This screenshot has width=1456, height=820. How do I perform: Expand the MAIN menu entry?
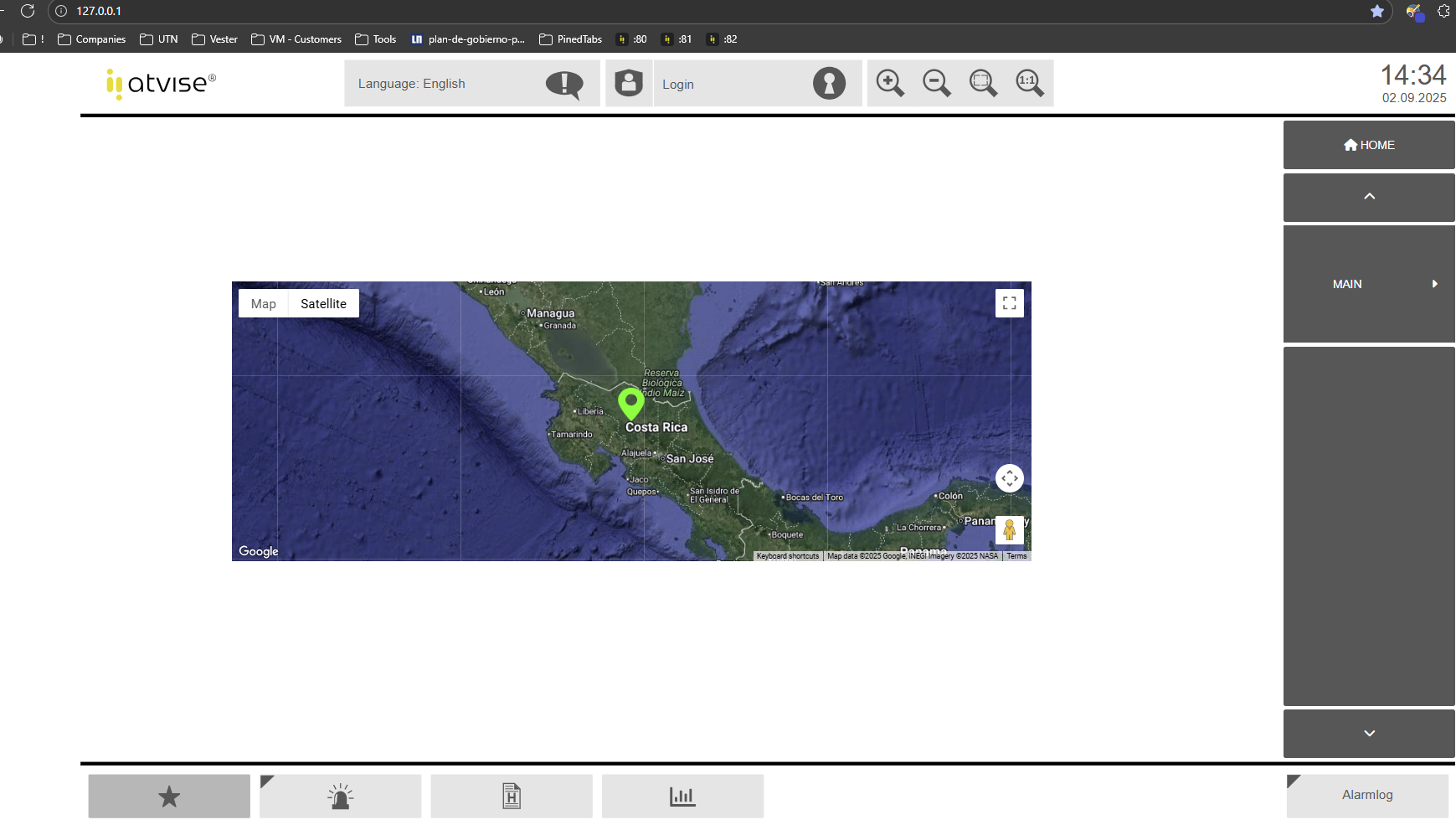click(x=1369, y=284)
